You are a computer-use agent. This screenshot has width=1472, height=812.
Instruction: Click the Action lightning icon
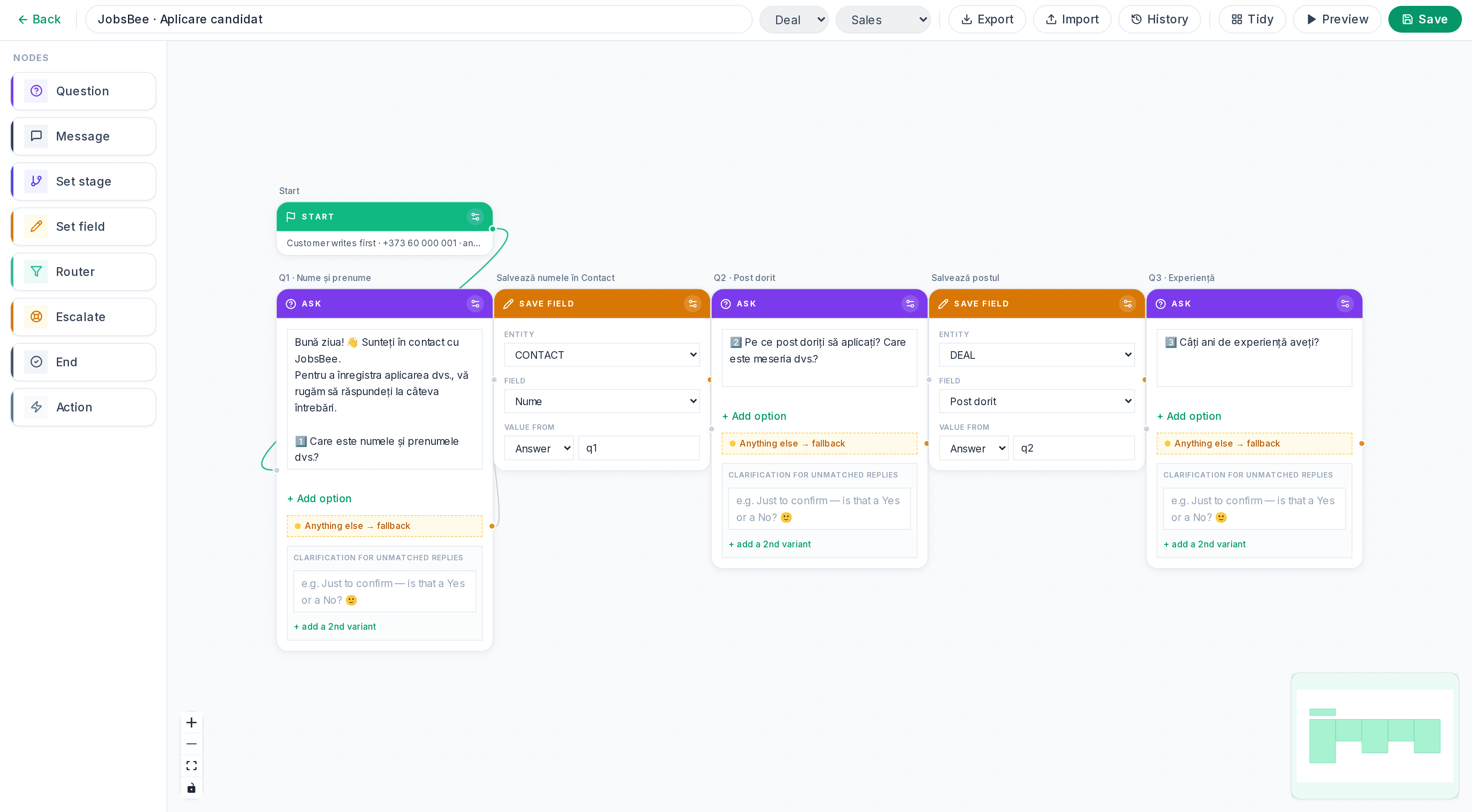point(36,407)
